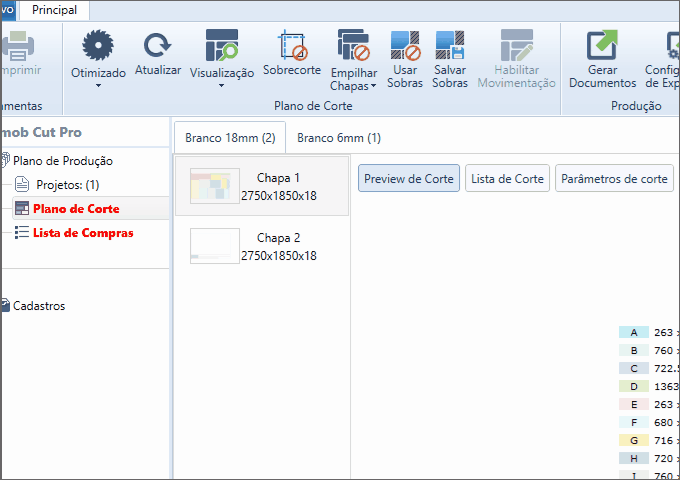This screenshot has width=680, height=480.
Task: Click the Visualização icon
Action: tap(222, 45)
